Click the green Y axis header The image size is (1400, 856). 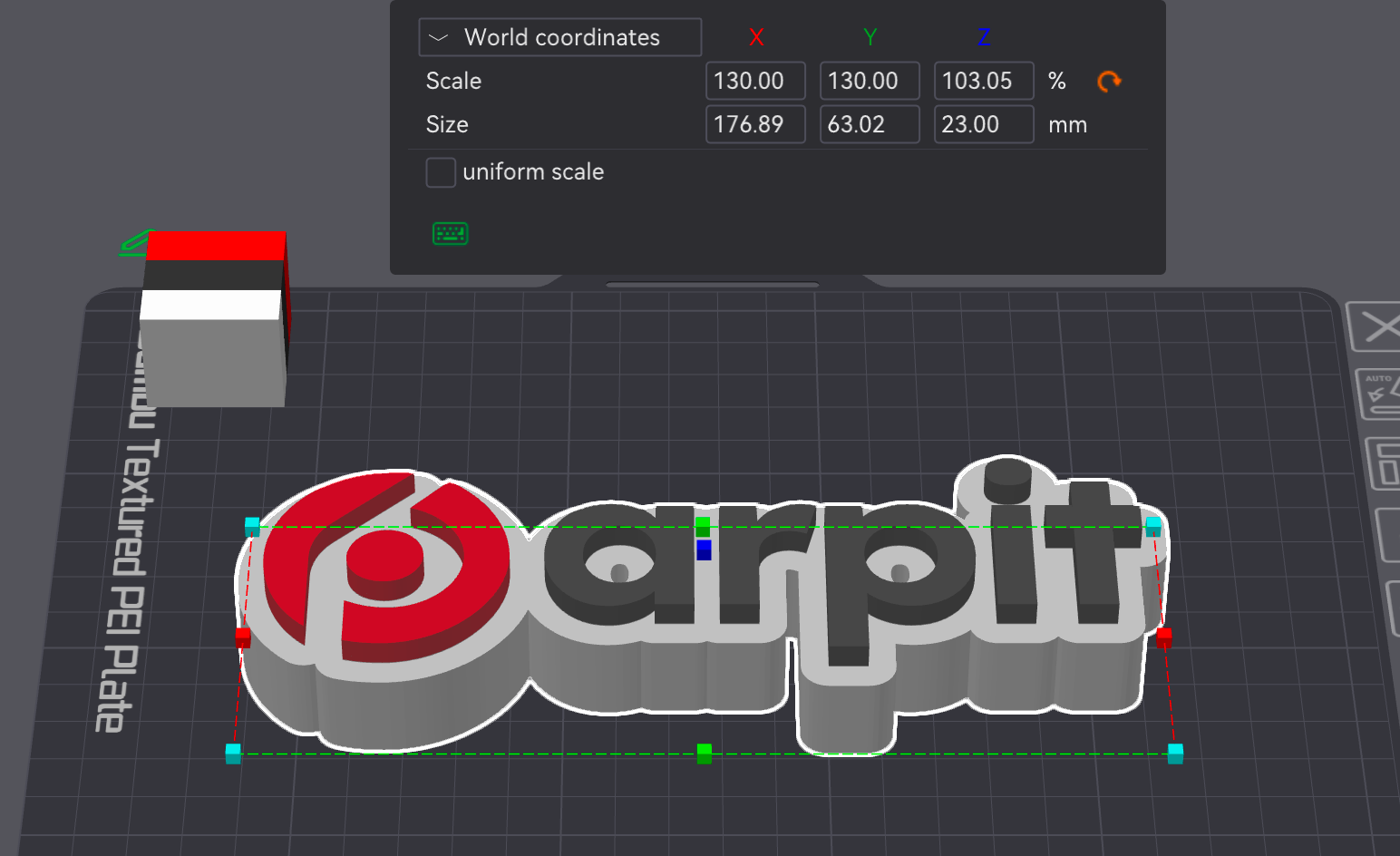(870, 37)
